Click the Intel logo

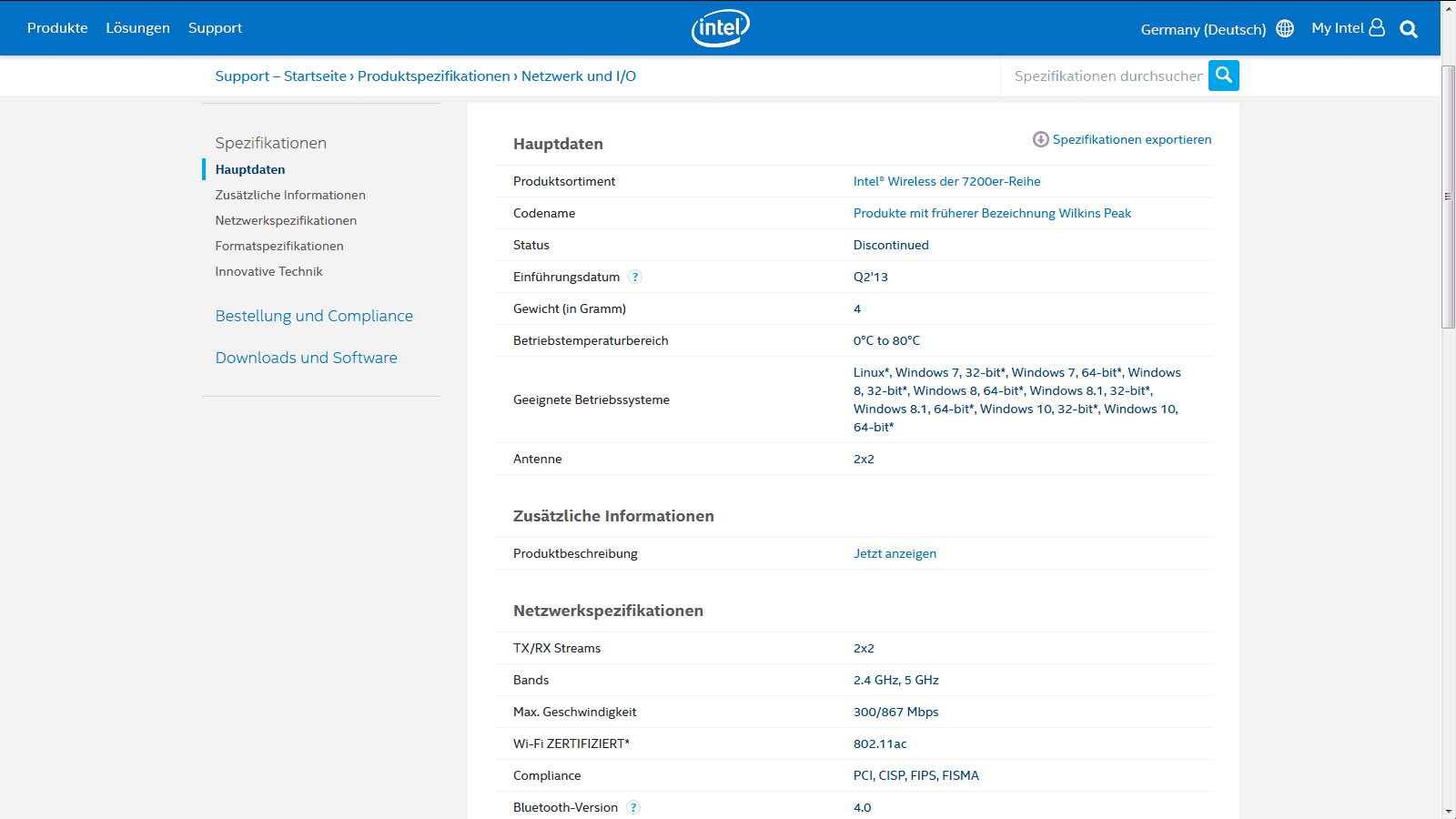point(721,28)
